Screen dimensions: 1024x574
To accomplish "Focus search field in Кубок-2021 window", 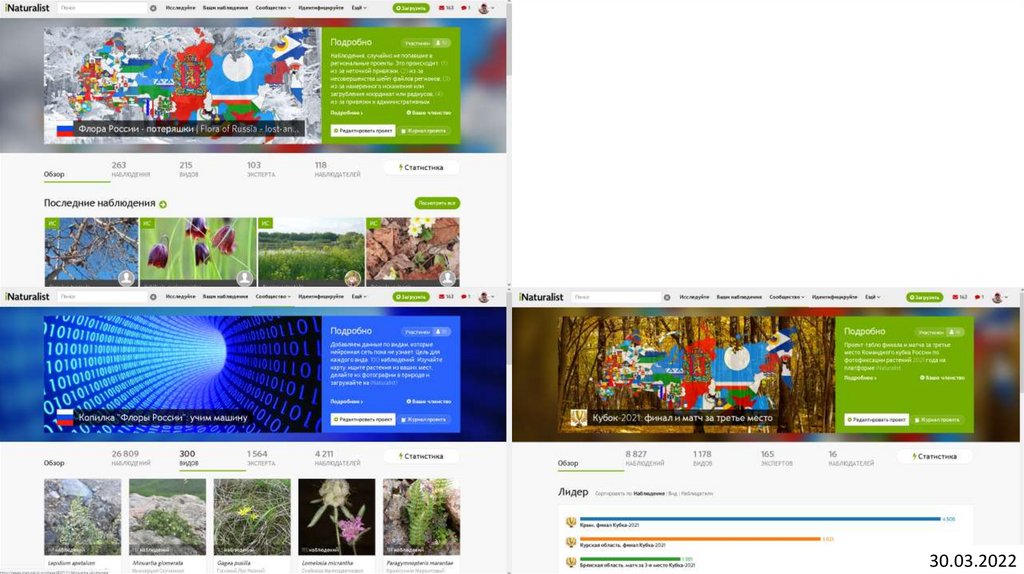I will [616, 296].
